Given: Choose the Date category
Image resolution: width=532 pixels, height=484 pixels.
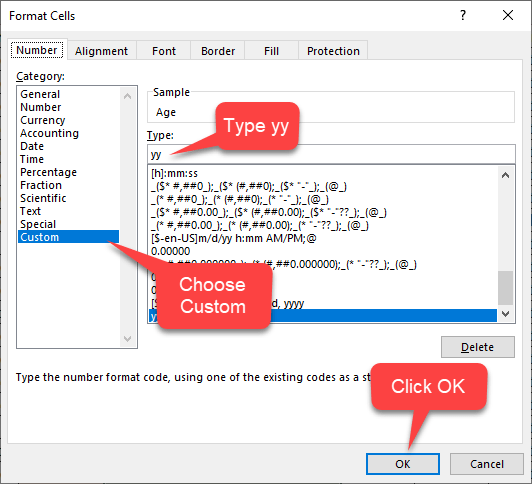Looking at the screenshot, I should click(x=32, y=146).
